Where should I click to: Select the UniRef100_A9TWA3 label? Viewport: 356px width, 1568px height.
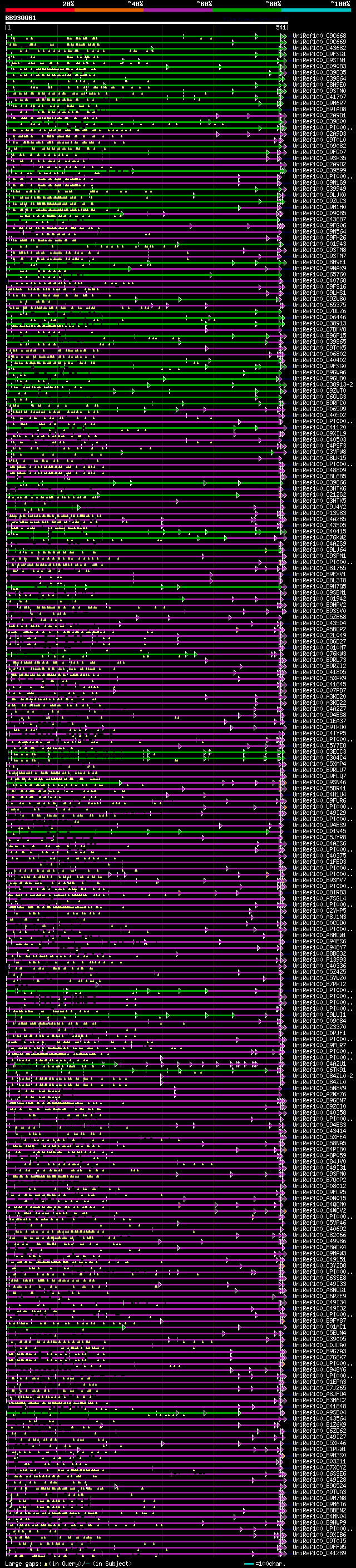pos(319,1492)
